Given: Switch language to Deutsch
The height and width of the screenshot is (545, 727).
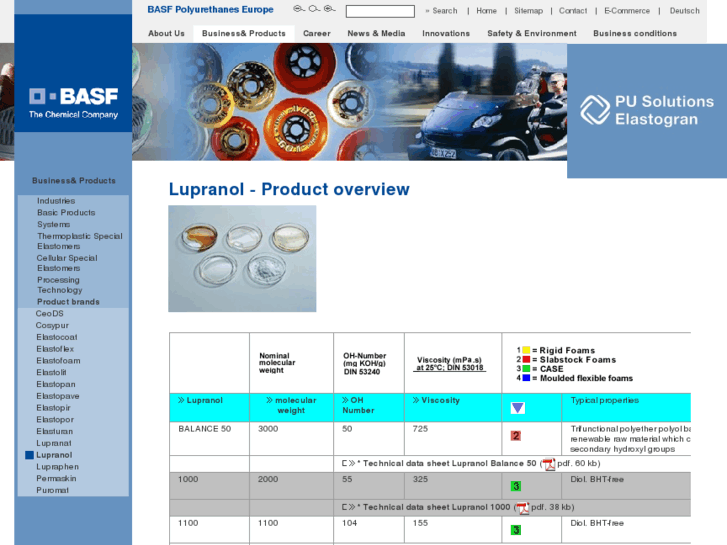Looking at the screenshot, I should click(x=684, y=11).
